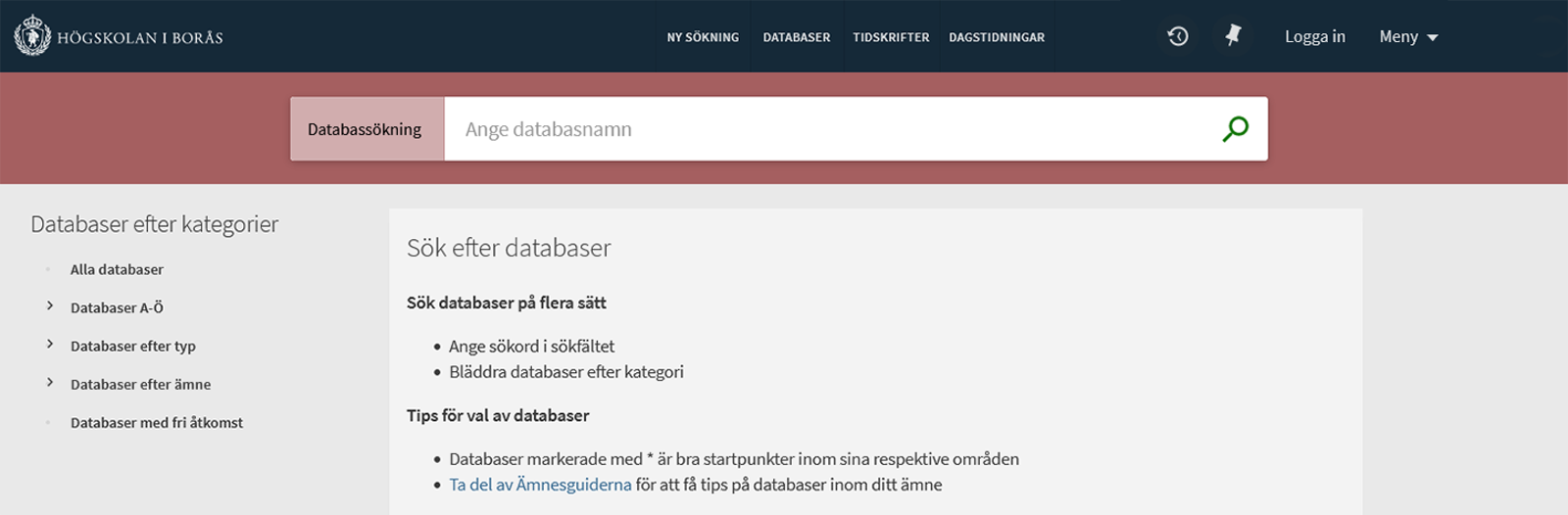
Task: Click Logga in
Action: coord(1314,36)
